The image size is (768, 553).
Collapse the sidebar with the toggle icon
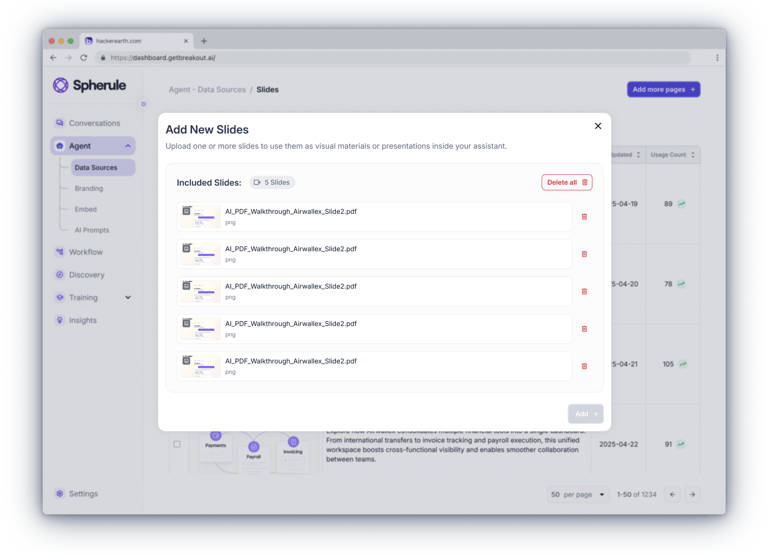pos(144,104)
